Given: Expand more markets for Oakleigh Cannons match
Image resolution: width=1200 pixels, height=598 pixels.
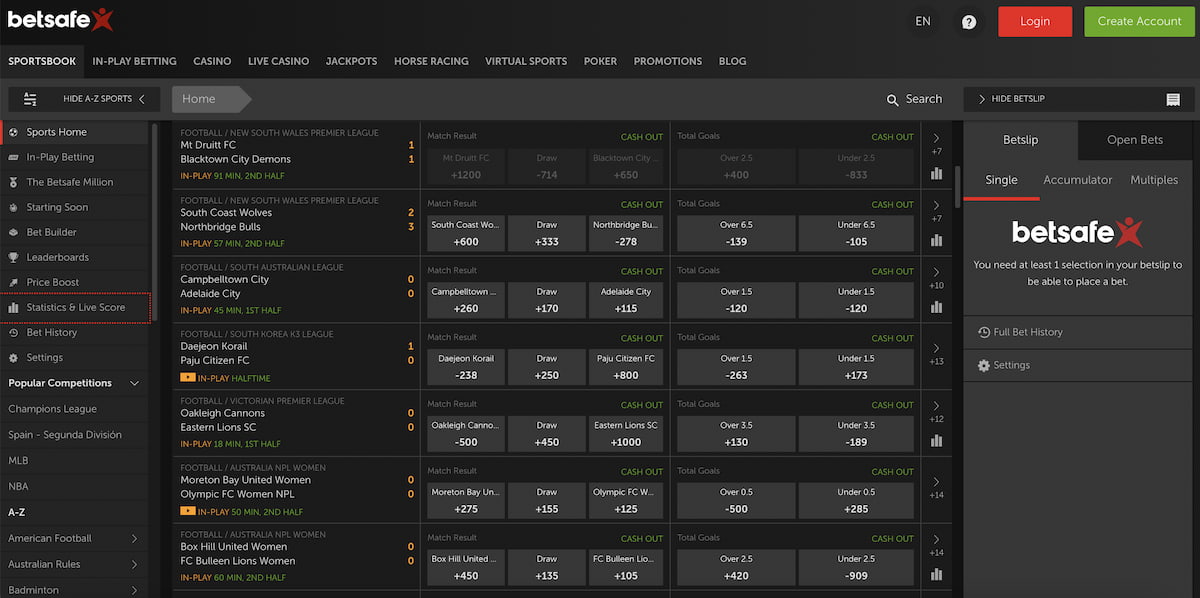Looking at the screenshot, I should [x=936, y=406].
